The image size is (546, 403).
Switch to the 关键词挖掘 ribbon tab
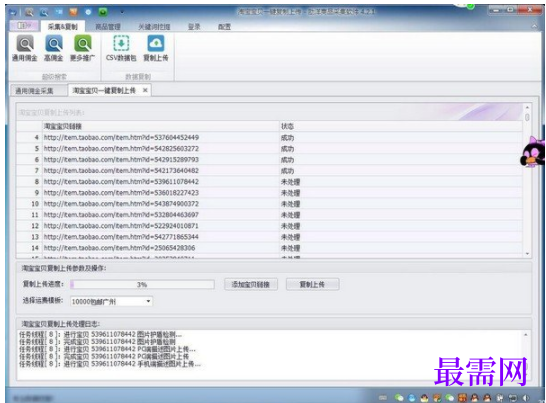[154, 27]
